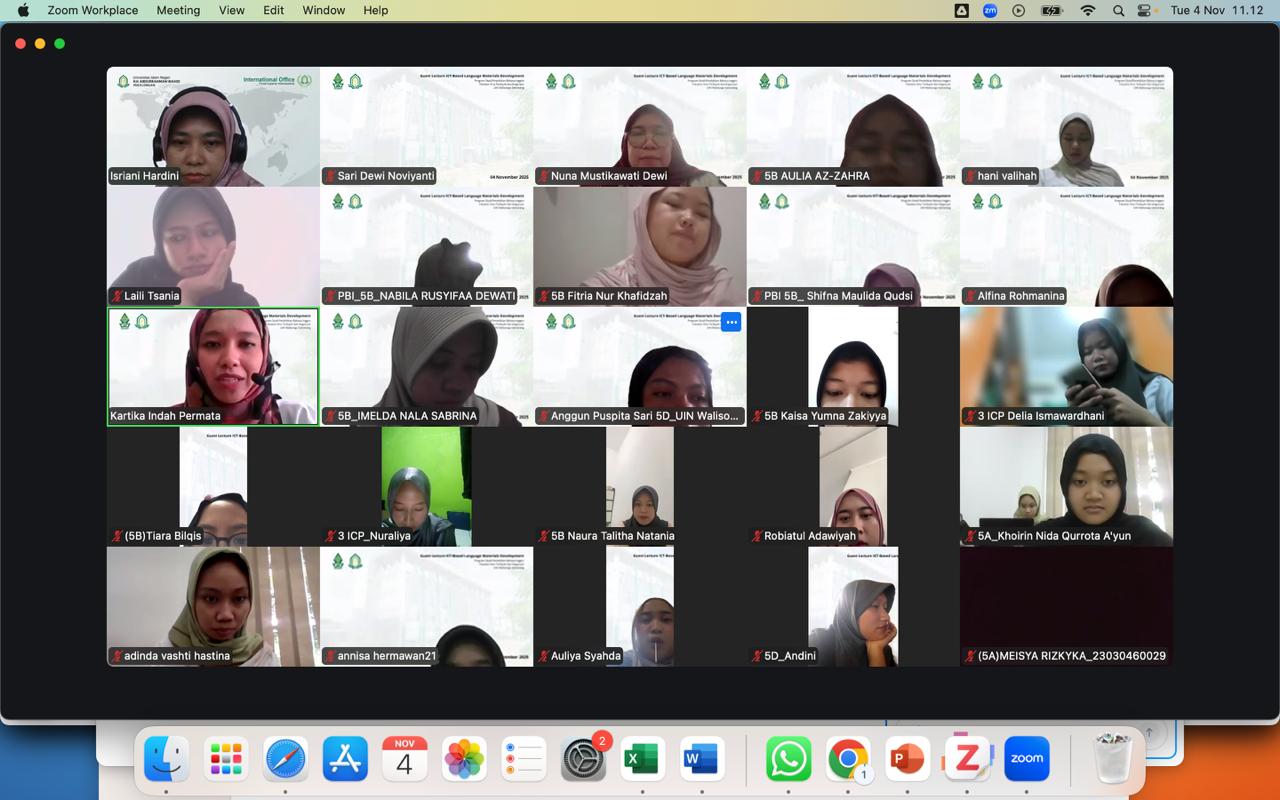The width and height of the screenshot is (1280, 800).
Task: Open Spotlight search from menu bar
Action: [x=1118, y=10]
